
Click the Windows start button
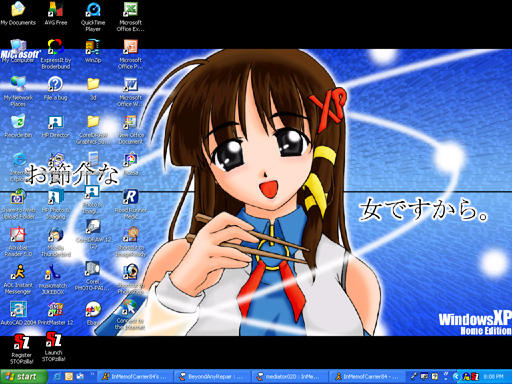tap(23, 377)
